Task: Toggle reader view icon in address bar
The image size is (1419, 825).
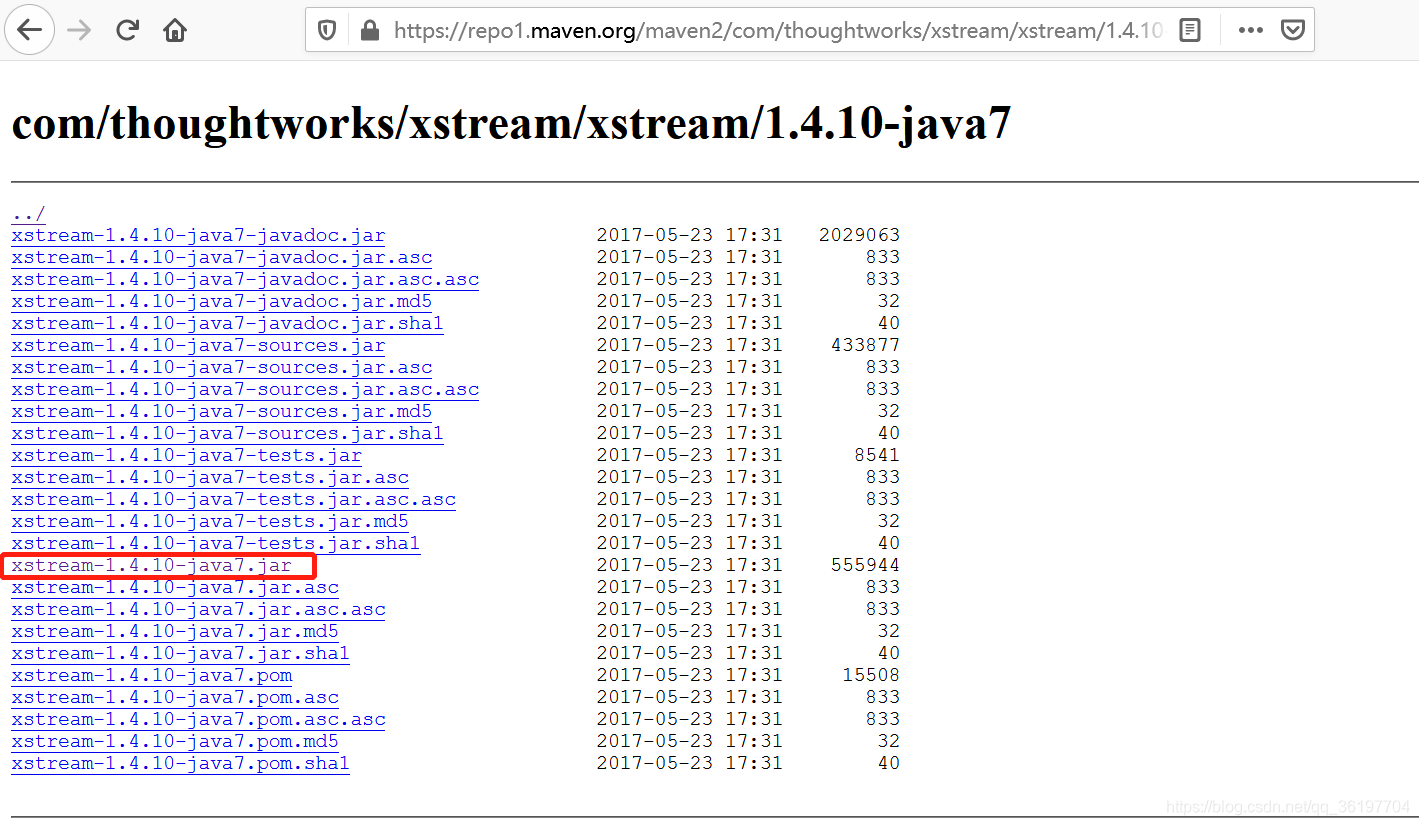Action: [1190, 30]
